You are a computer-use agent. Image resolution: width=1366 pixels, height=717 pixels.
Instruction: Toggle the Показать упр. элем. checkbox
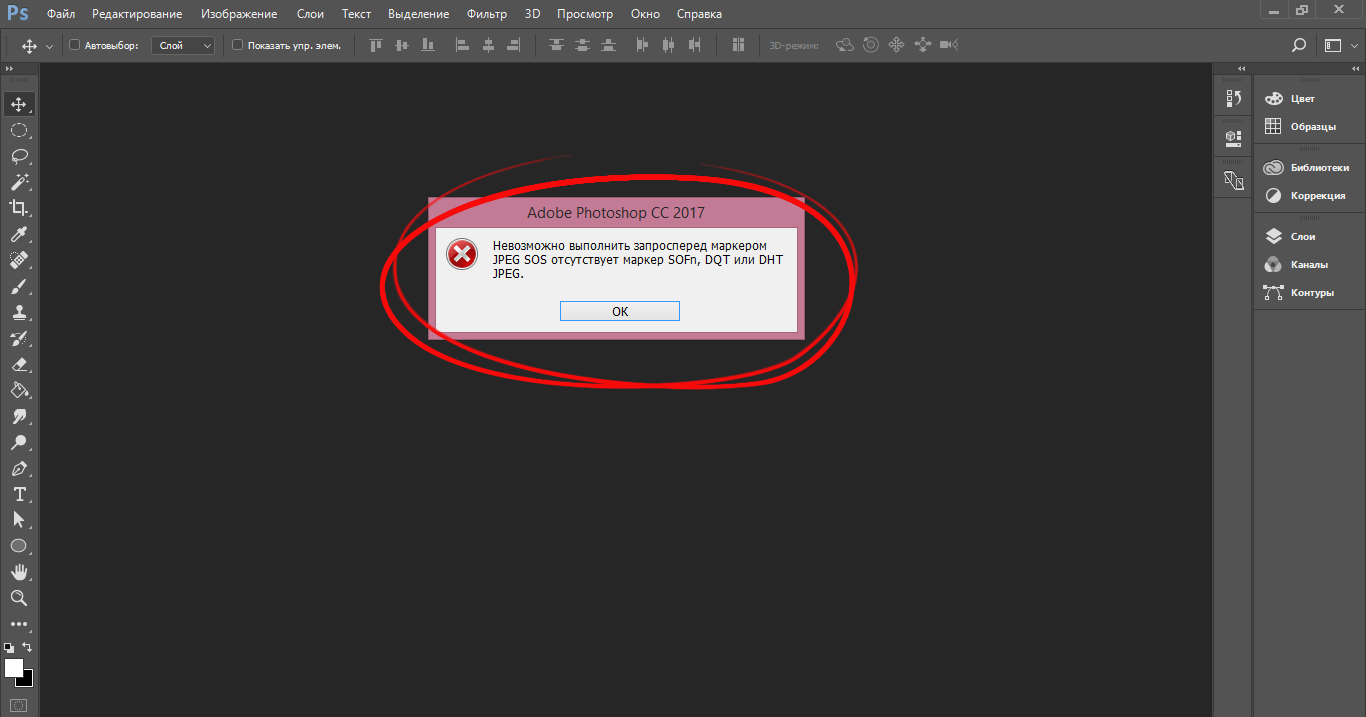(x=237, y=45)
